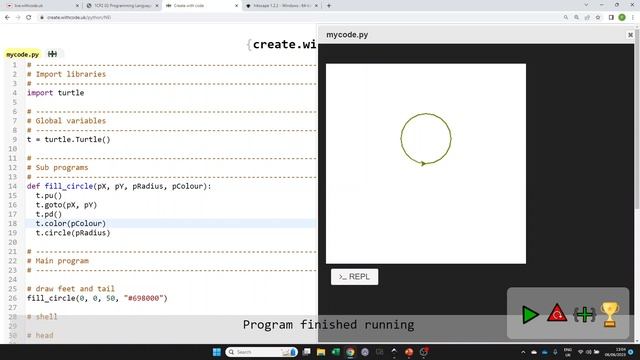Toggle the browser side panel
The width and height of the screenshot is (640, 360).
click(x=611, y=18)
